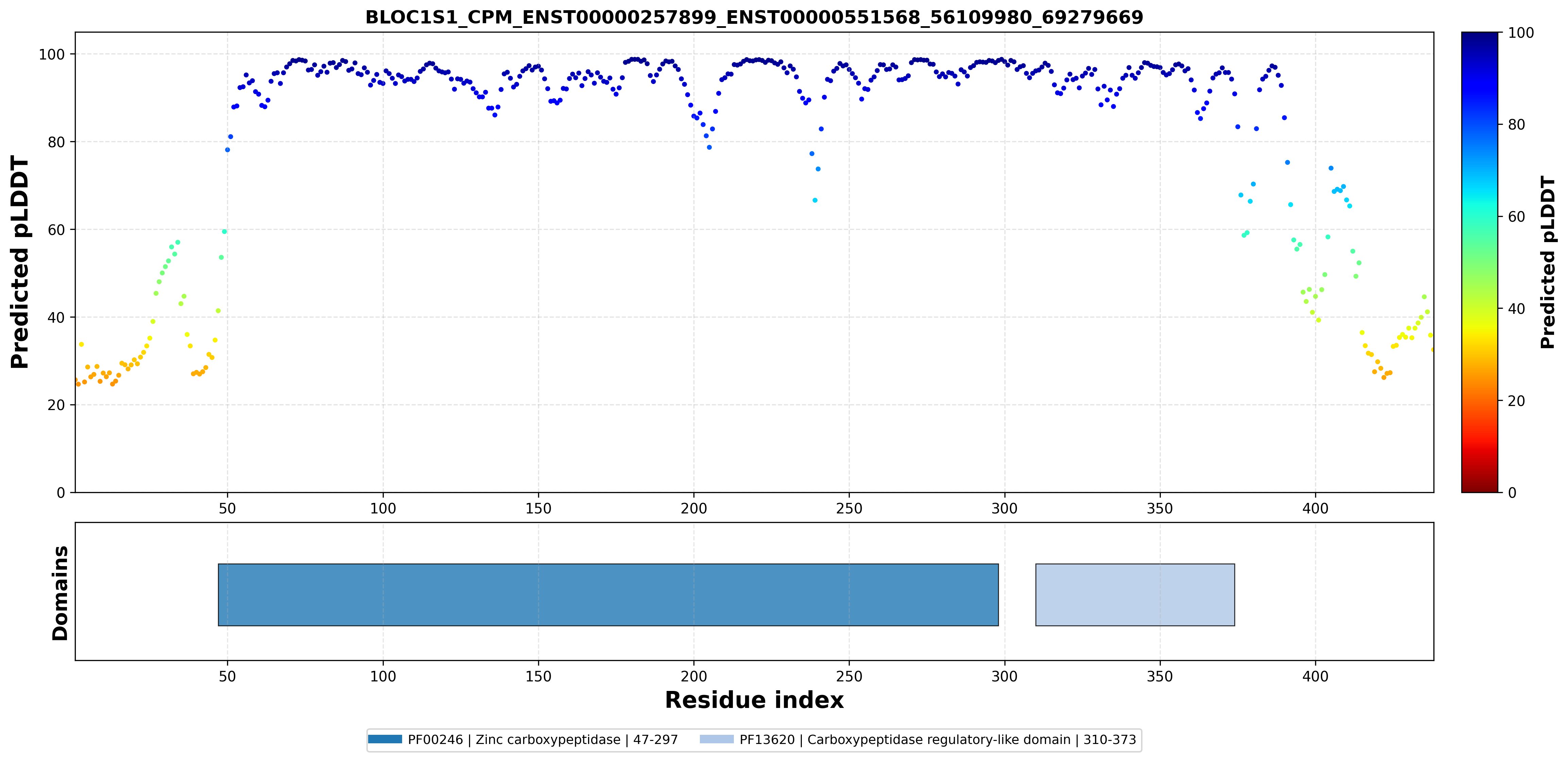
Task: Click the Residue index x-axis label
Action: pos(754,700)
